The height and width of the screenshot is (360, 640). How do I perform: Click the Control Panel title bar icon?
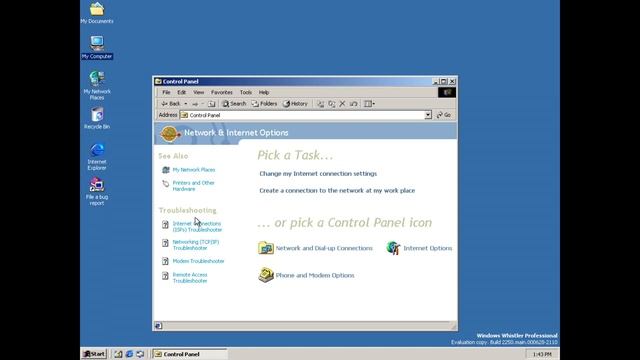(x=158, y=82)
